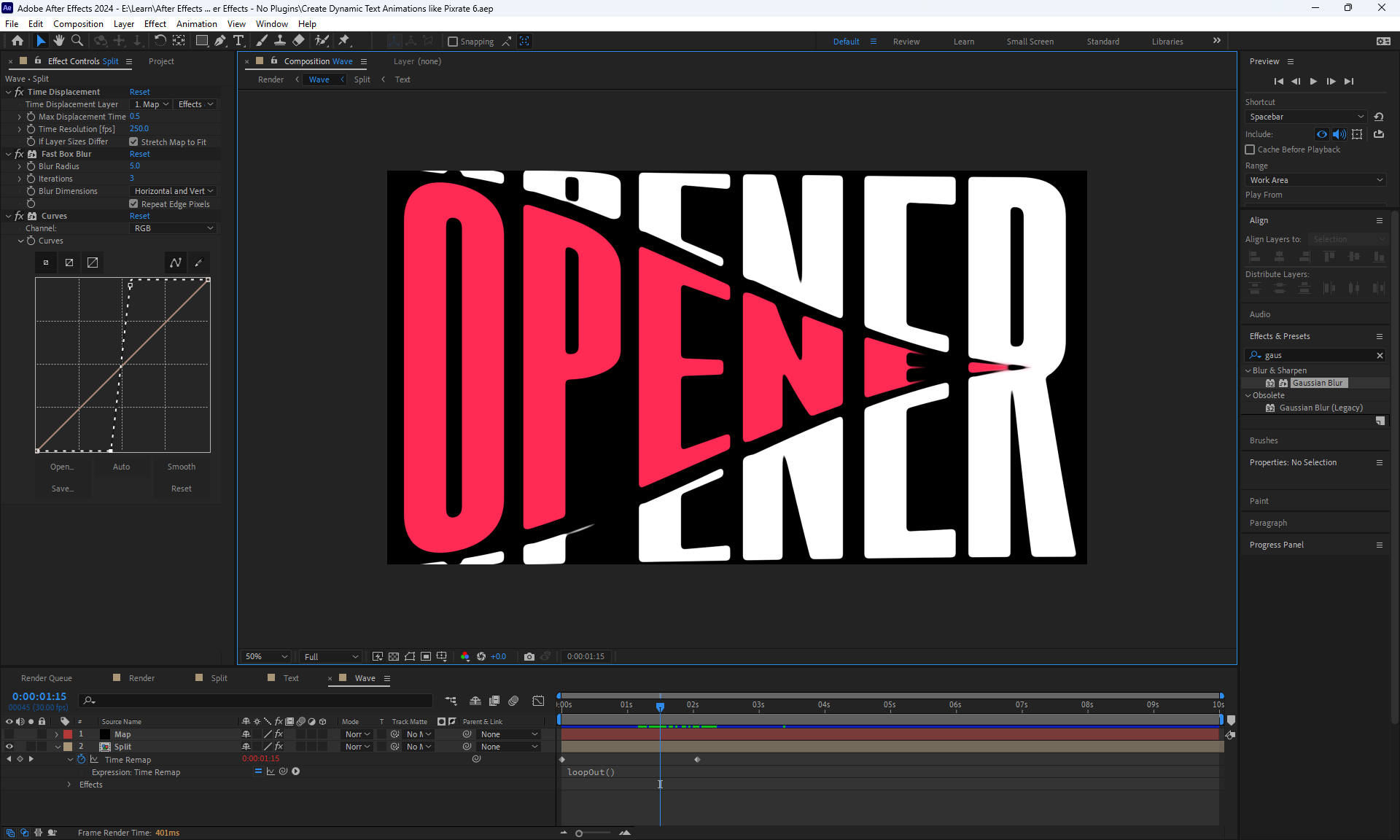This screenshot has height=840, width=1400.
Task: Enable Cache Before Playback checkbox
Action: (x=1250, y=149)
